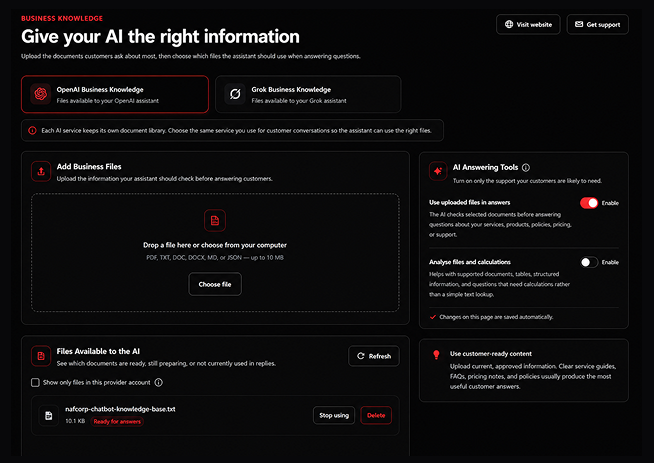
Task: Switch to the Grok Business Knowledge tab
Action: click(308, 94)
